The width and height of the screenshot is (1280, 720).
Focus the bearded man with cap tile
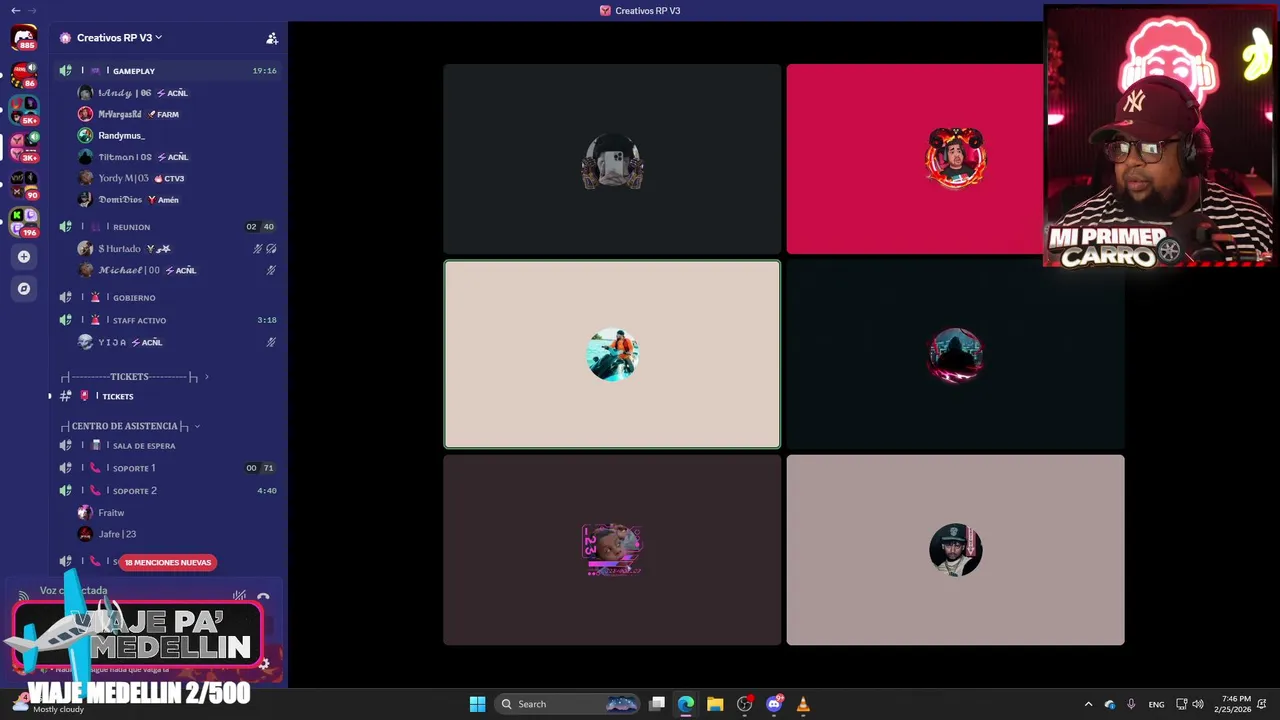point(955,550)
